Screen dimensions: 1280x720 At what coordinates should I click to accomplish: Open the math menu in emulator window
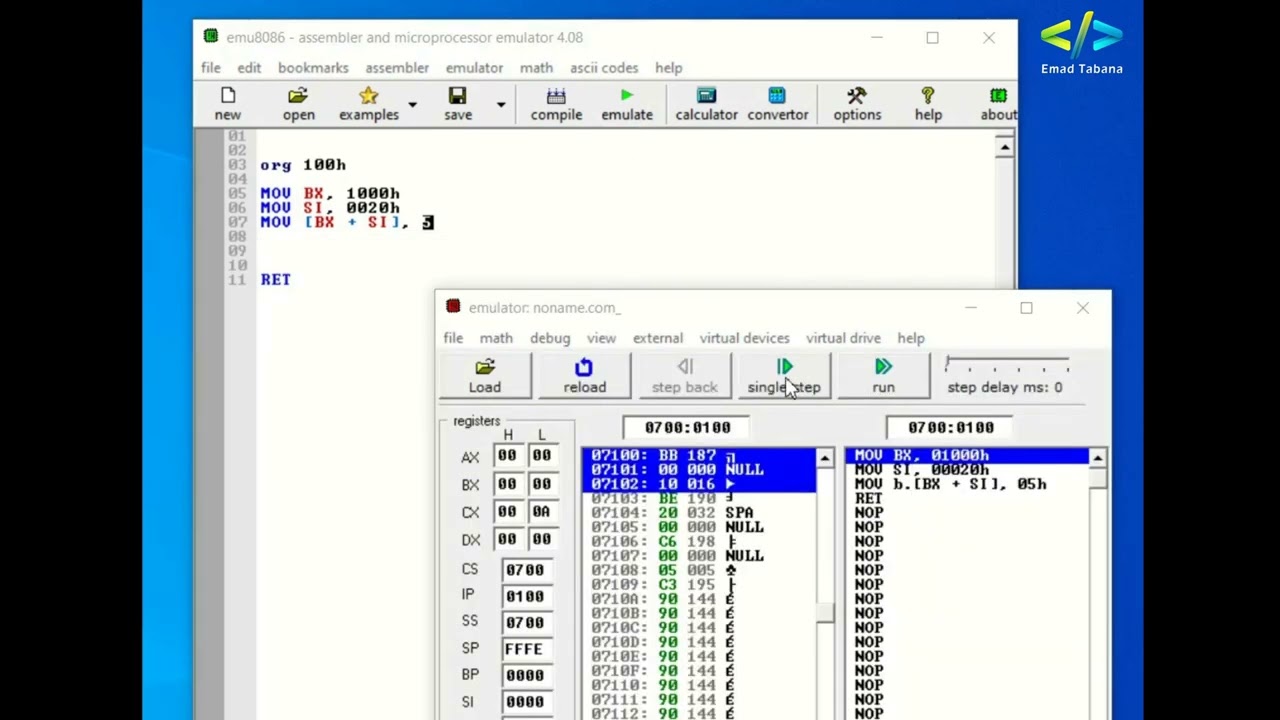[x=496, y=338]
